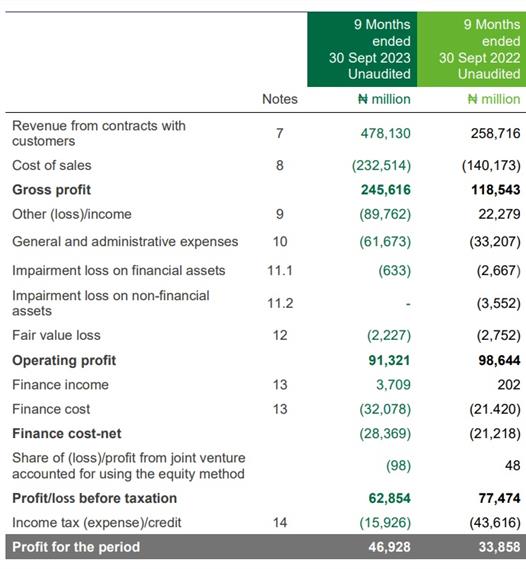Click the 2022 profit for period 33,858
The image size is (526, 569).
[x=499, y=547]
